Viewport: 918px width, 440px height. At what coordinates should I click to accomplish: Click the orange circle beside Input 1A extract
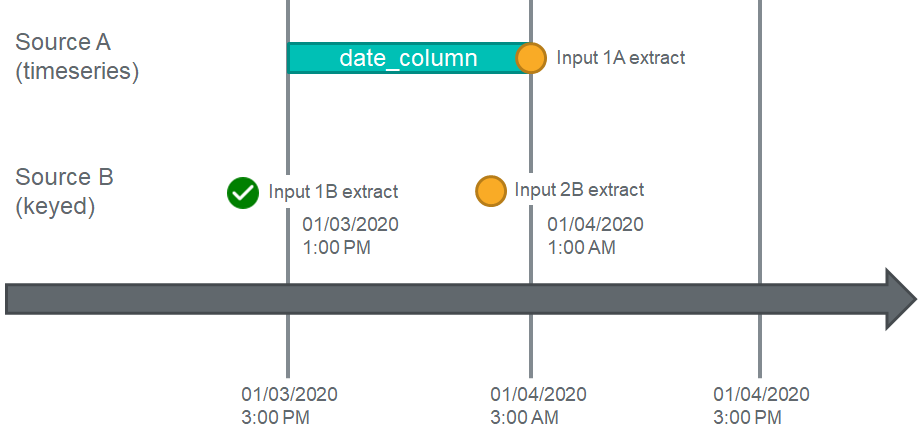(x=531, y=58)
